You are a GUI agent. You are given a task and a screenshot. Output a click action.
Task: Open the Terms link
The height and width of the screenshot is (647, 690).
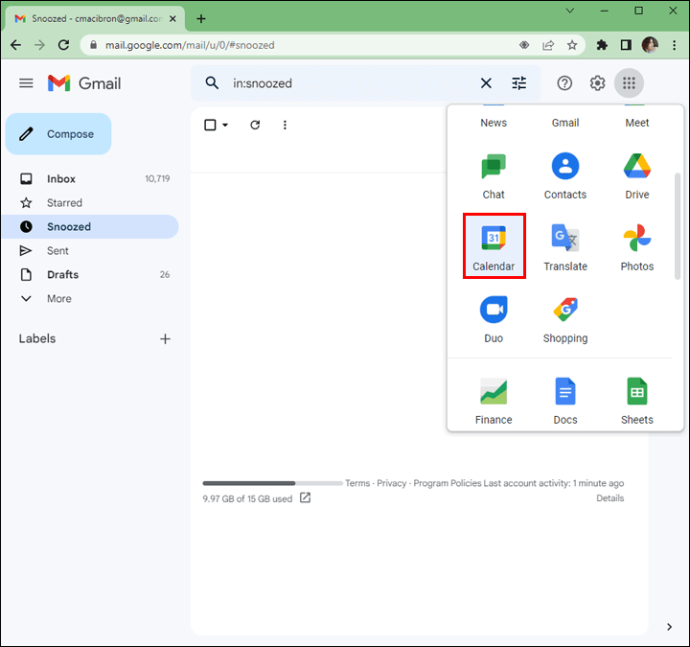tap(357, 483)
